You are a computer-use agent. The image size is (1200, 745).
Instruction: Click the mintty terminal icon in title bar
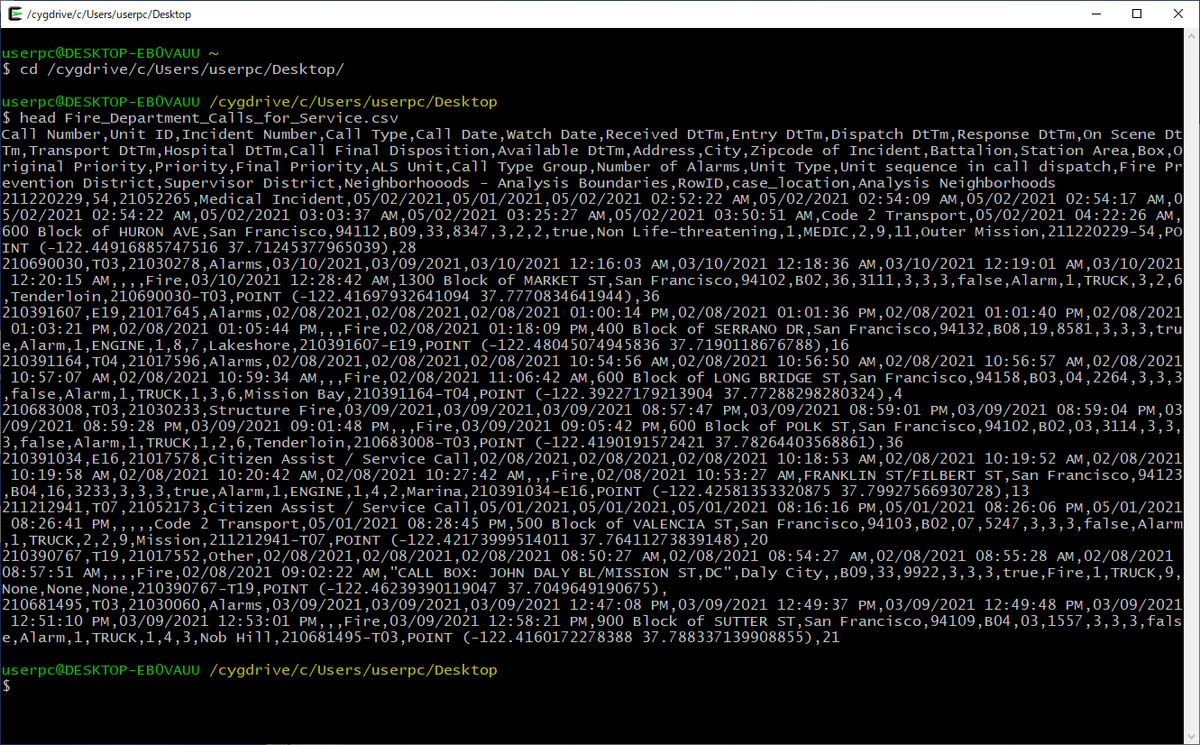(13, 14)
